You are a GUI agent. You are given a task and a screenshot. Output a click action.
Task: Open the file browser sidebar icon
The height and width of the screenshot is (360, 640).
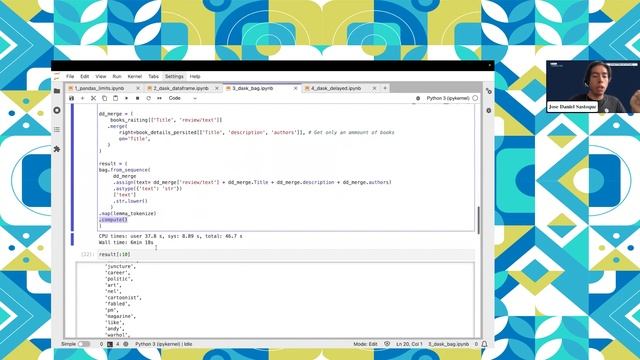pyautogui.click(x=57, y=91)
